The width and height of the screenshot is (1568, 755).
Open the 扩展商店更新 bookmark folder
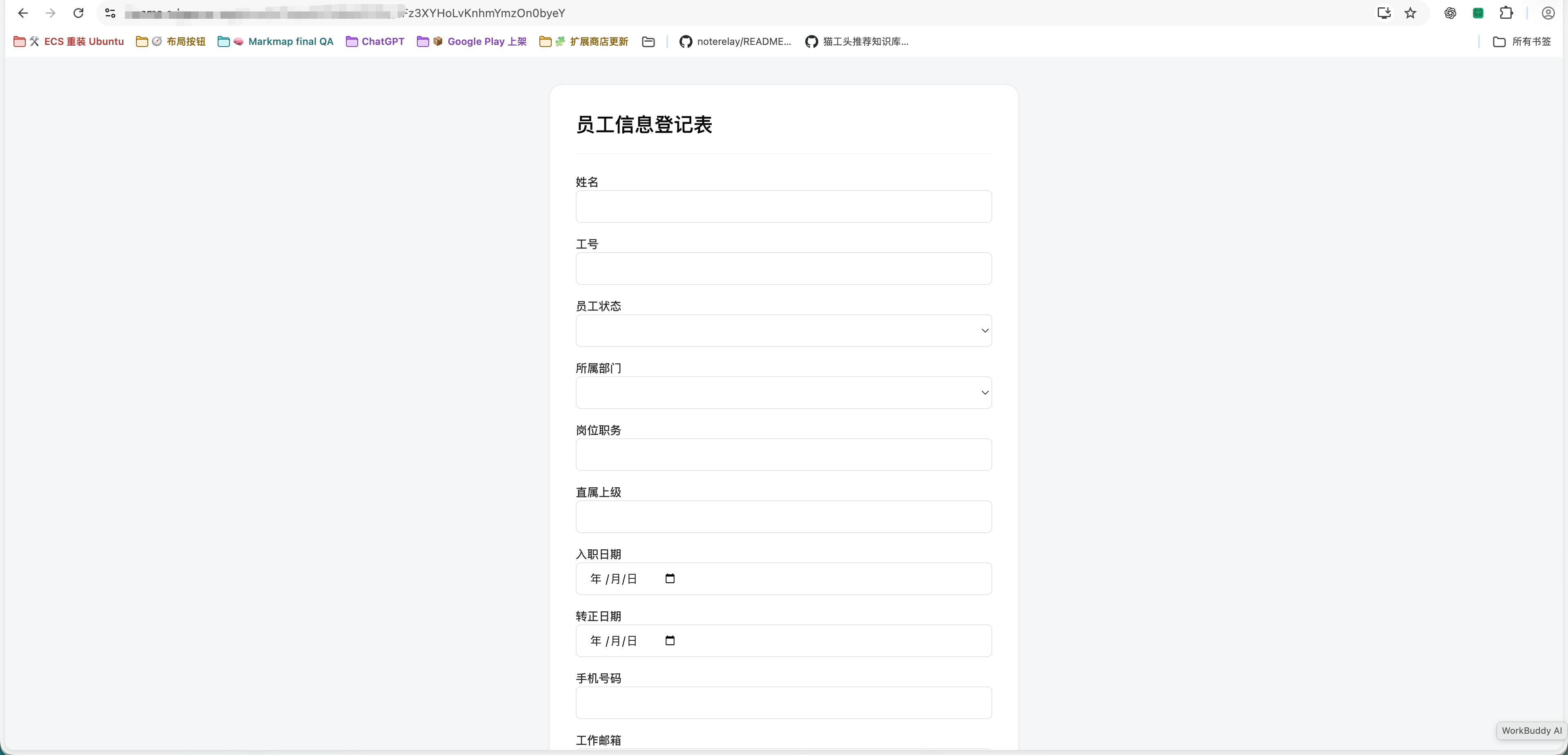[584, 41]
